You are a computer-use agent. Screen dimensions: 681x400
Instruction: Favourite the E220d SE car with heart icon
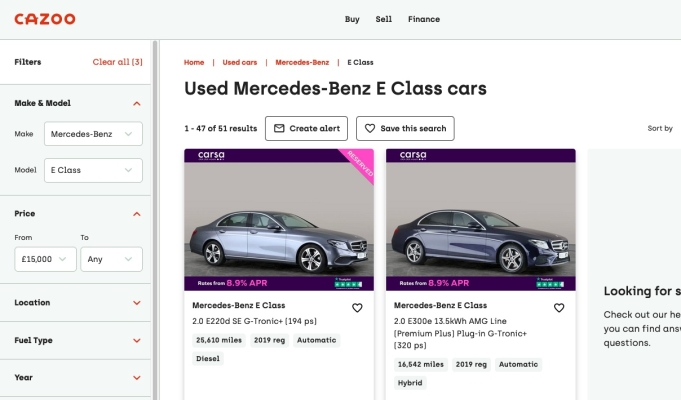pos(357,308)
